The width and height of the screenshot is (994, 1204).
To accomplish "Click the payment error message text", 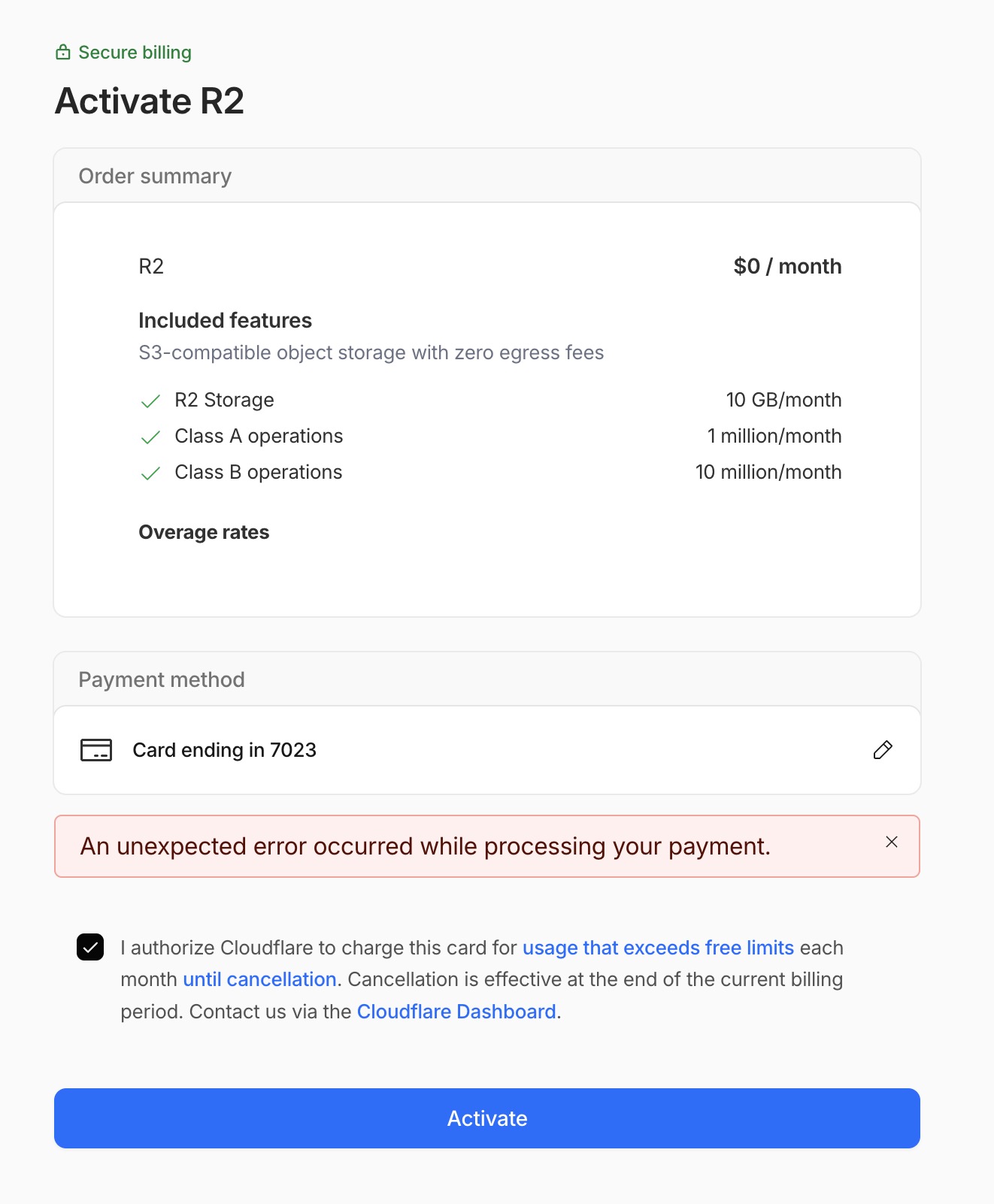I will 426,846.
